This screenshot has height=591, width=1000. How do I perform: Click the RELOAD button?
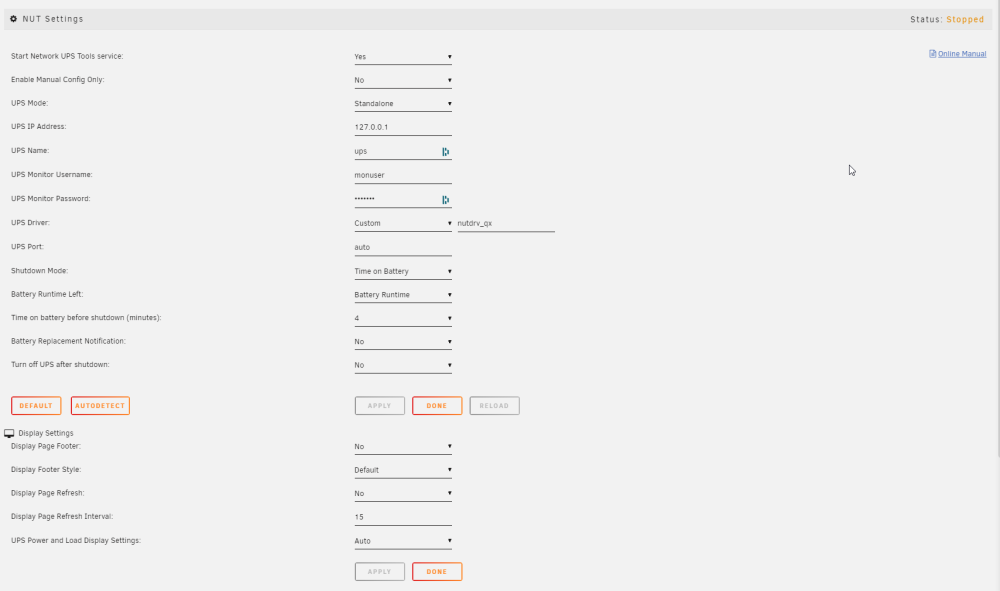494,405
